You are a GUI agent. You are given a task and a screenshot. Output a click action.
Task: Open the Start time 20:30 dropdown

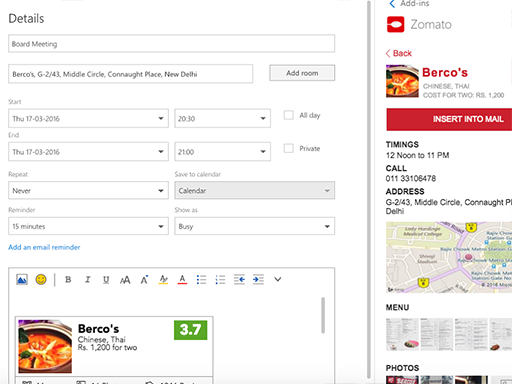click(x=222, y=118)
